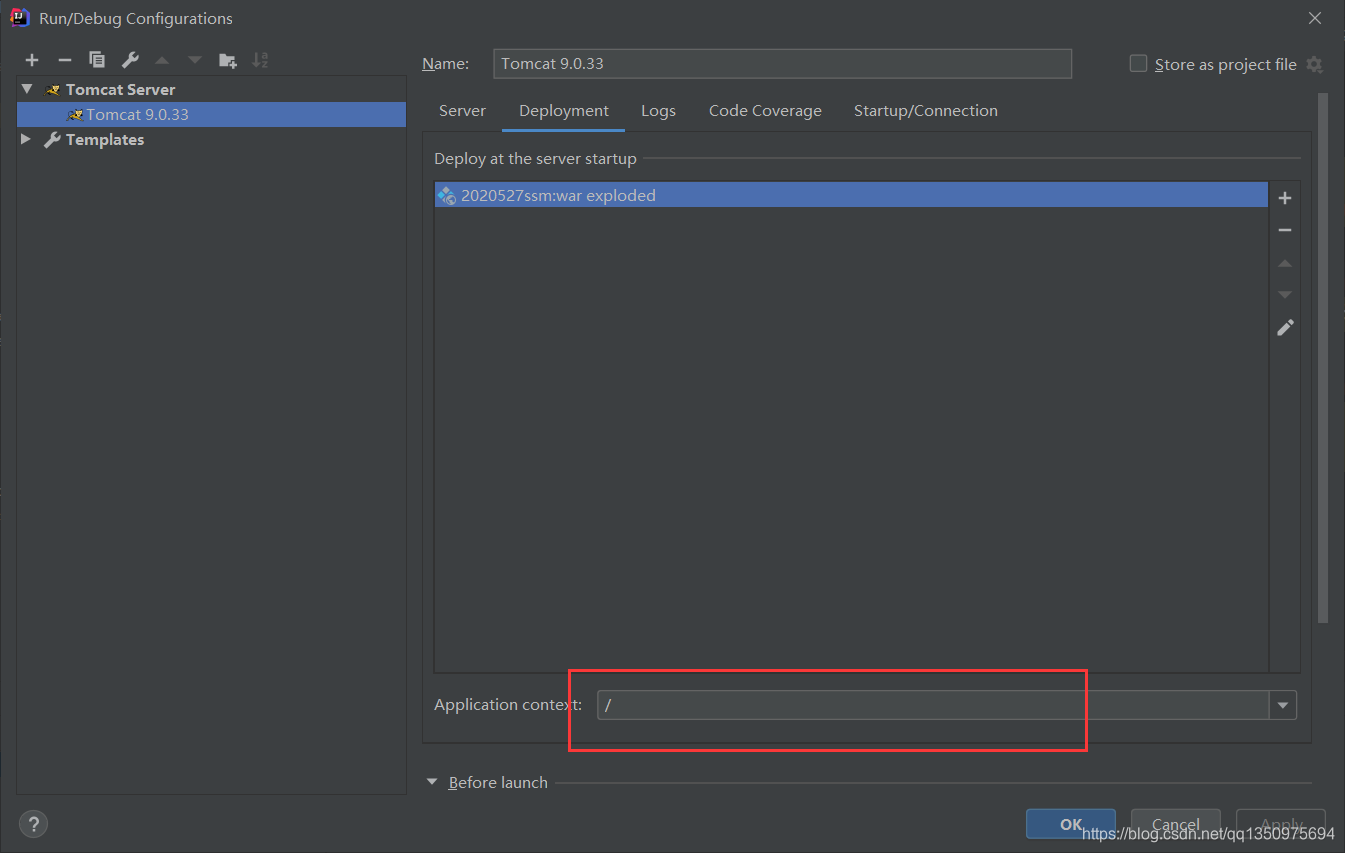Select Tomcat 9.0.33 configuration in tree
1345x853 pixels.
(x=211, y=114)
